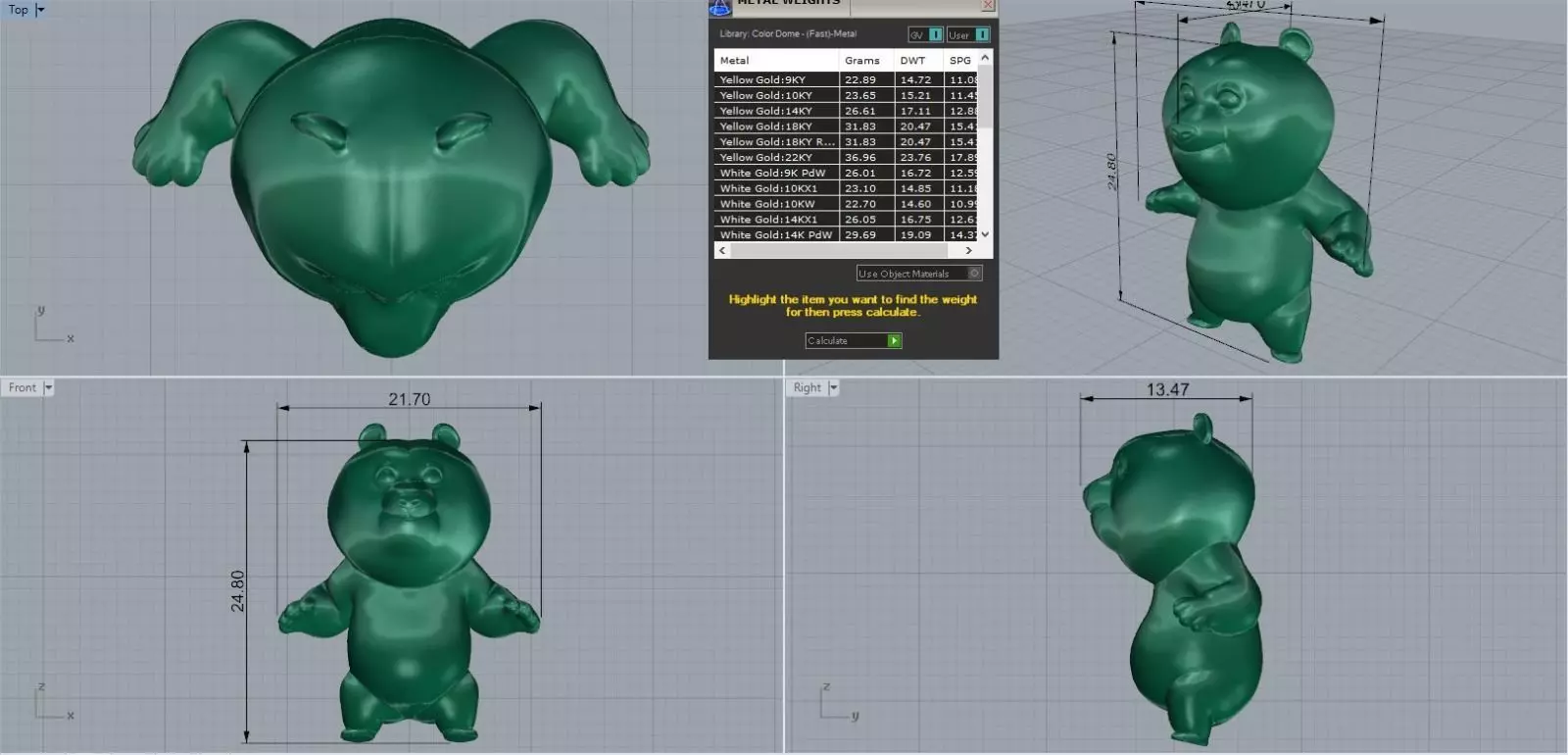Click the metal list scroll-up arrow

coord(985,58)
